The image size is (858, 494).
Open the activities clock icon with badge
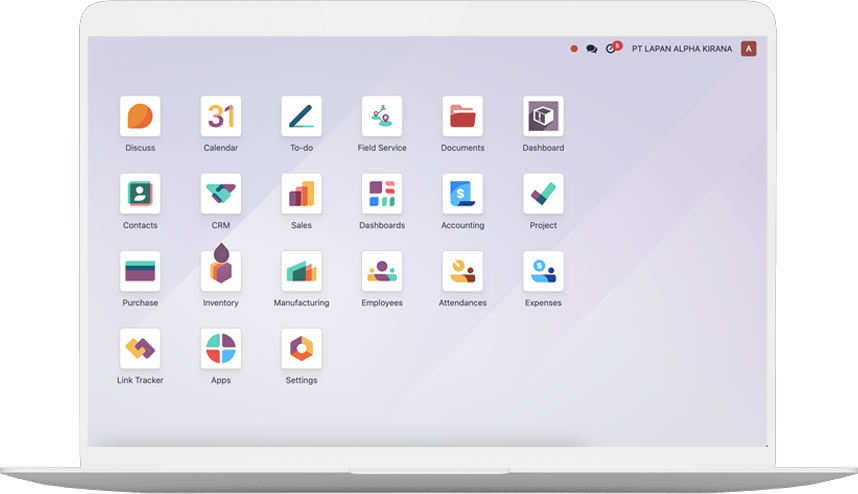(611, 49)
